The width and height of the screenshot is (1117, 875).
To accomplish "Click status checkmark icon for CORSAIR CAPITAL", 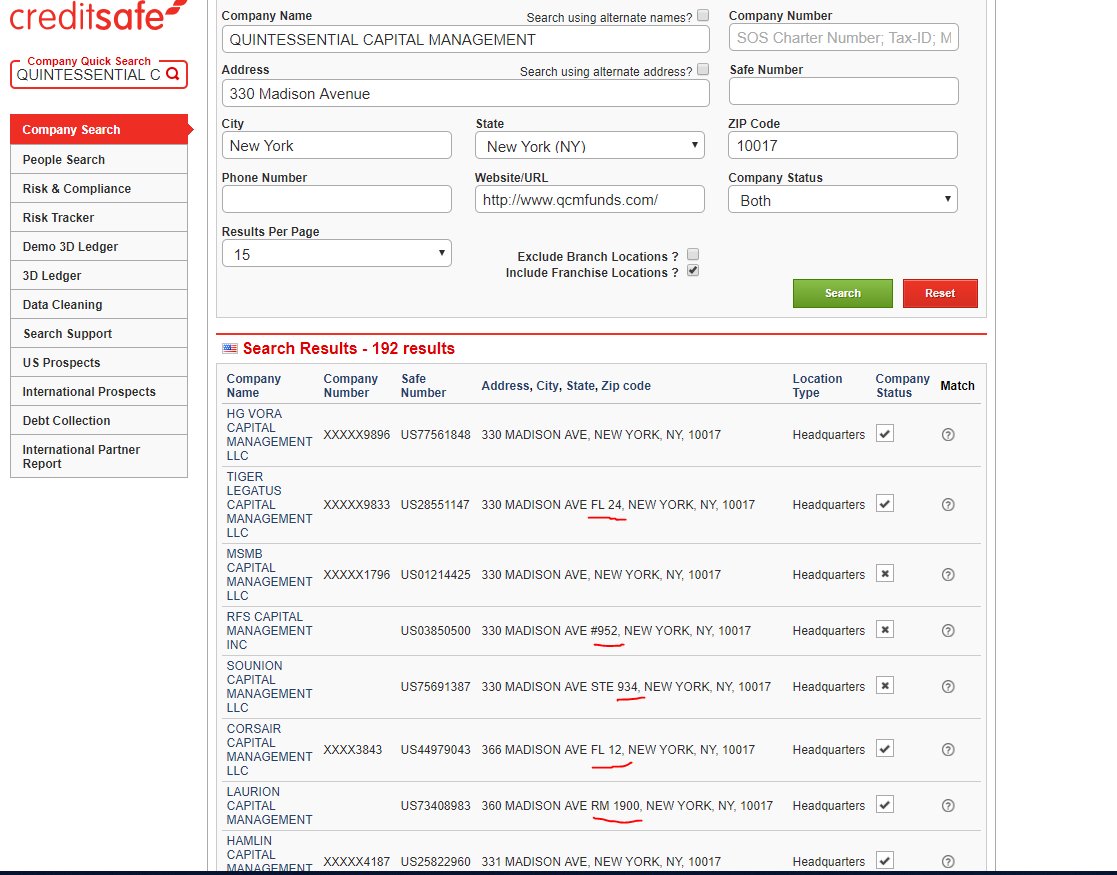I will (x=885, y=749).
